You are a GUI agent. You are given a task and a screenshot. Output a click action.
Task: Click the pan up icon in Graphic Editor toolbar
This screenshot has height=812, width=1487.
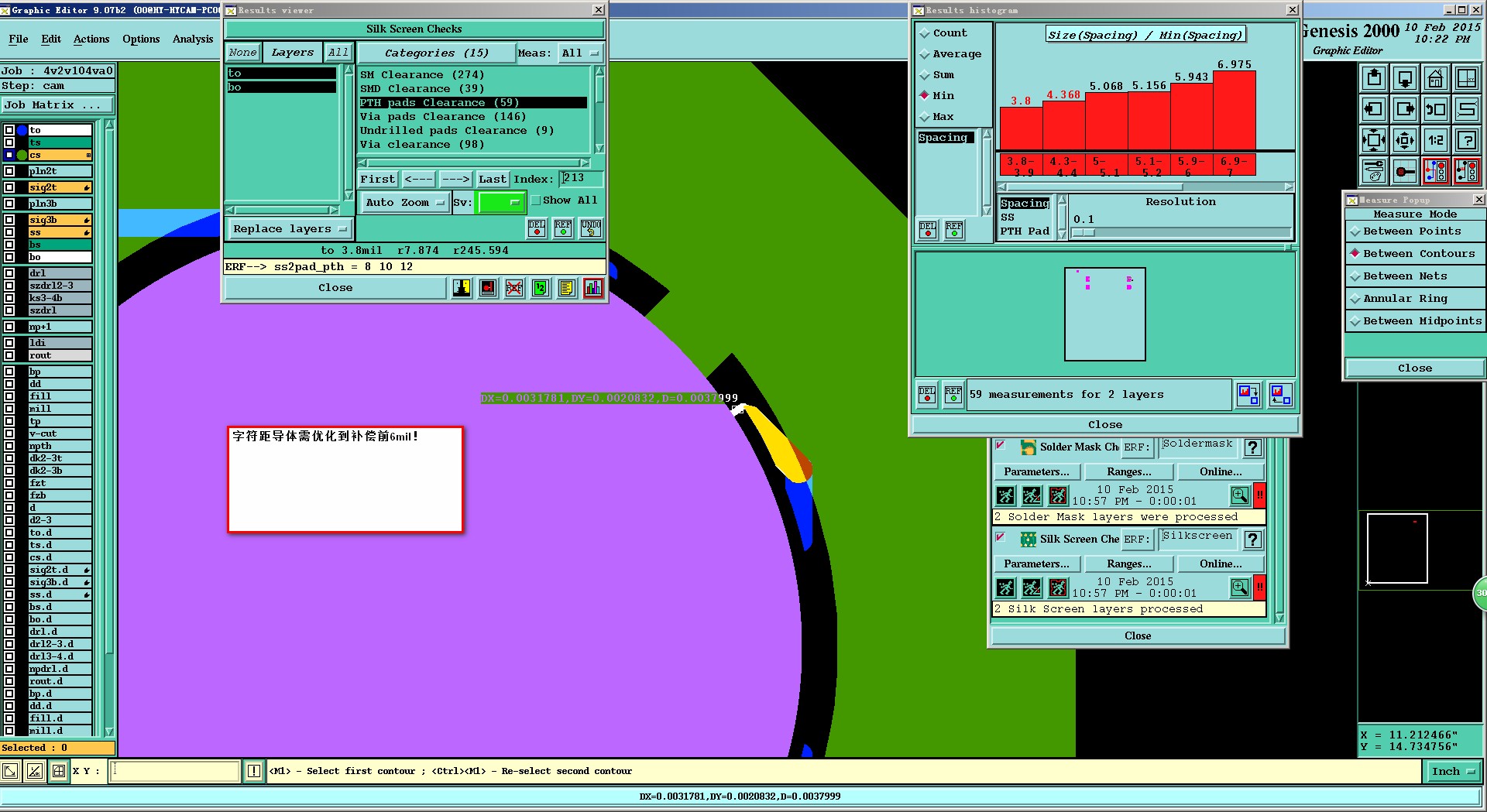(1374, 78)
